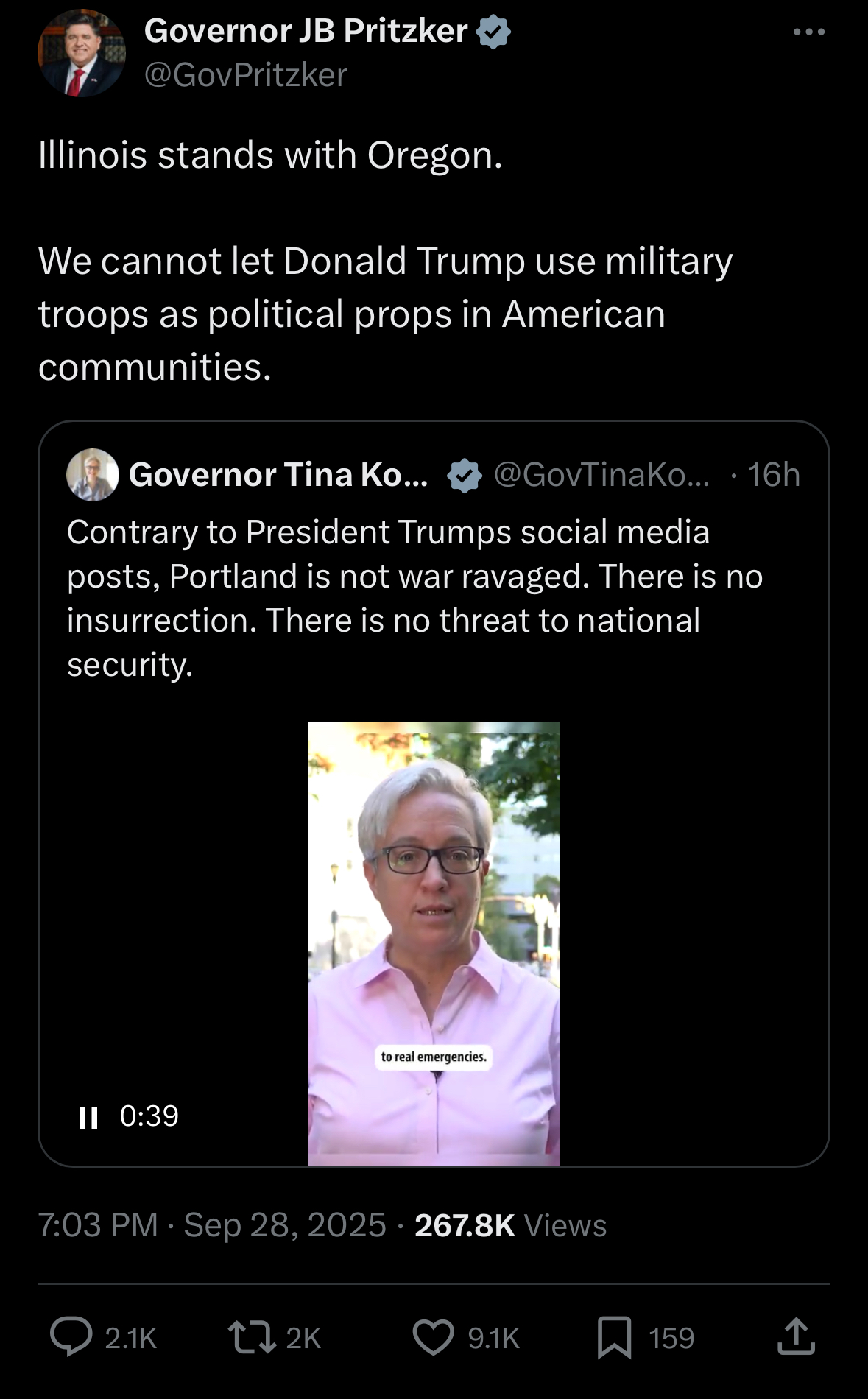View the 267.8K Views analytics
Screen dimensions: 868x1399
[510, 1225]
